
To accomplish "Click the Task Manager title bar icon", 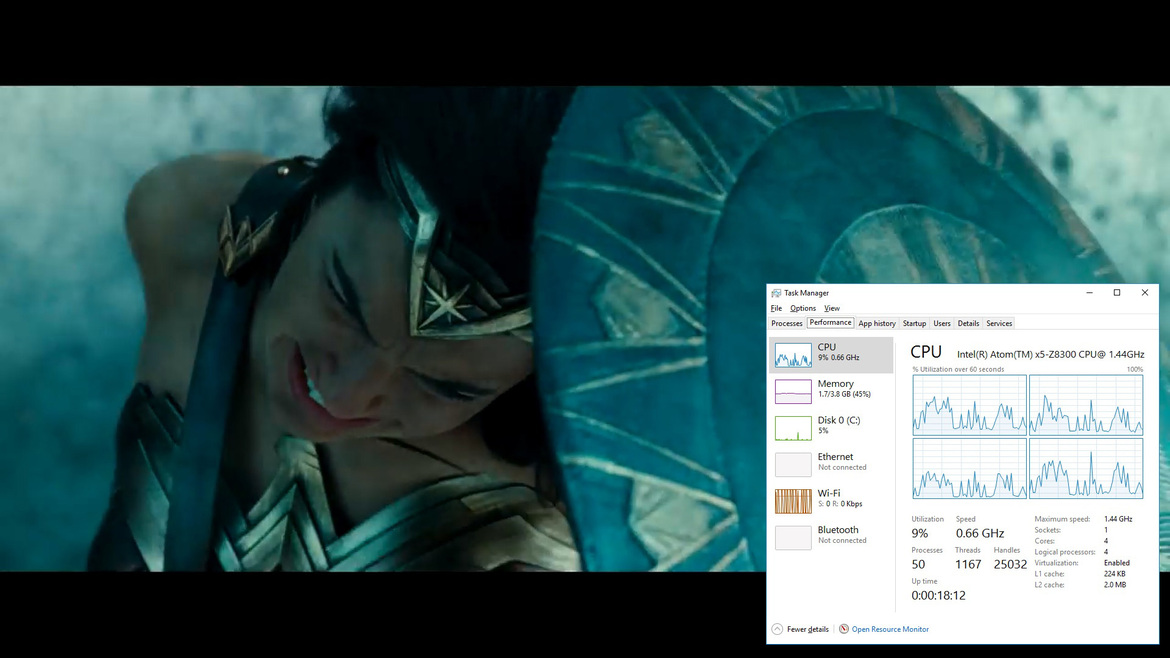I will 776,293.
